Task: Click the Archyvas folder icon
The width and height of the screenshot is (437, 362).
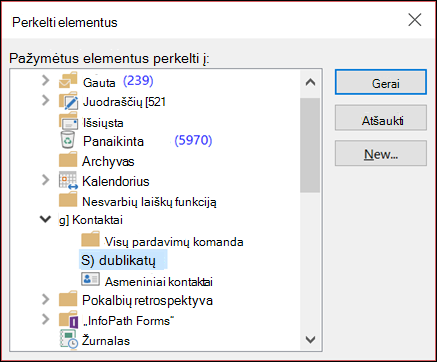Action: [68, 160]
